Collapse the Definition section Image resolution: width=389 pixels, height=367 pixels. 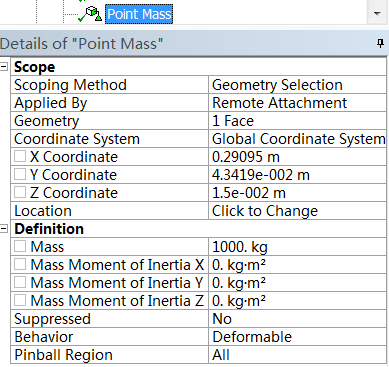[x=4, y=229]
